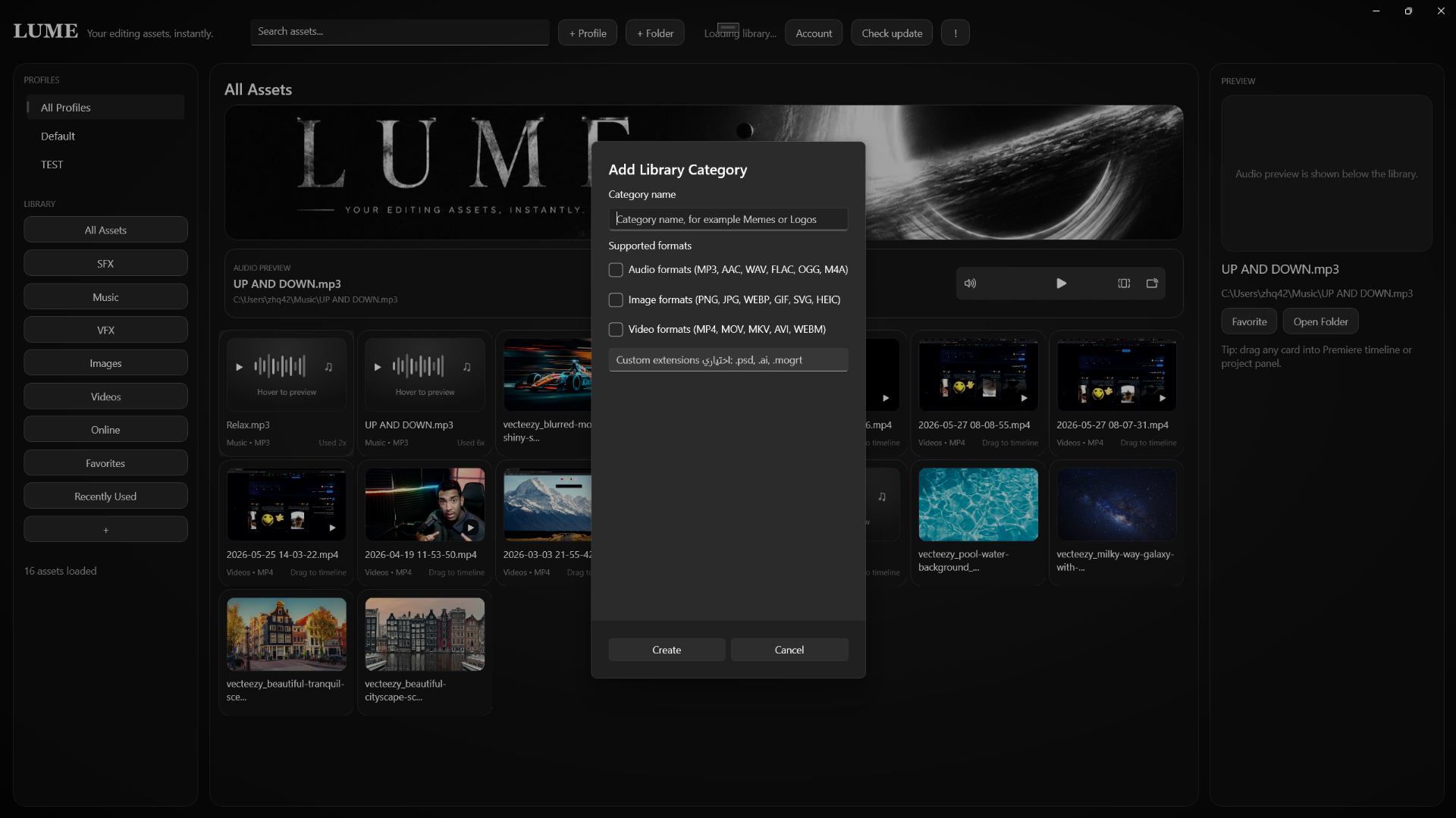Image resolution: width=1456 pixels, height=818 pixels.
Task: Click "UP AND DOWN.mp3" title in preview panel
Action: coord(1280,269)
